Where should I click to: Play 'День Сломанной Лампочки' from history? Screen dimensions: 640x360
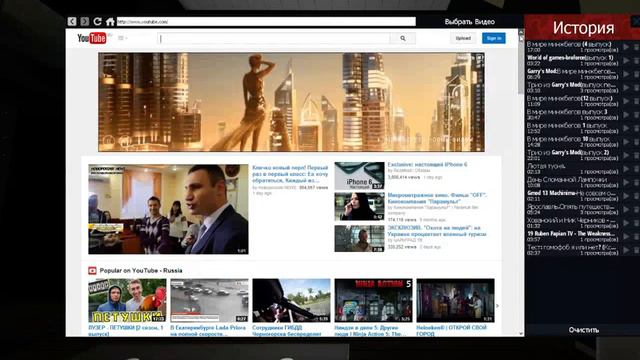(x=627, y=182)
